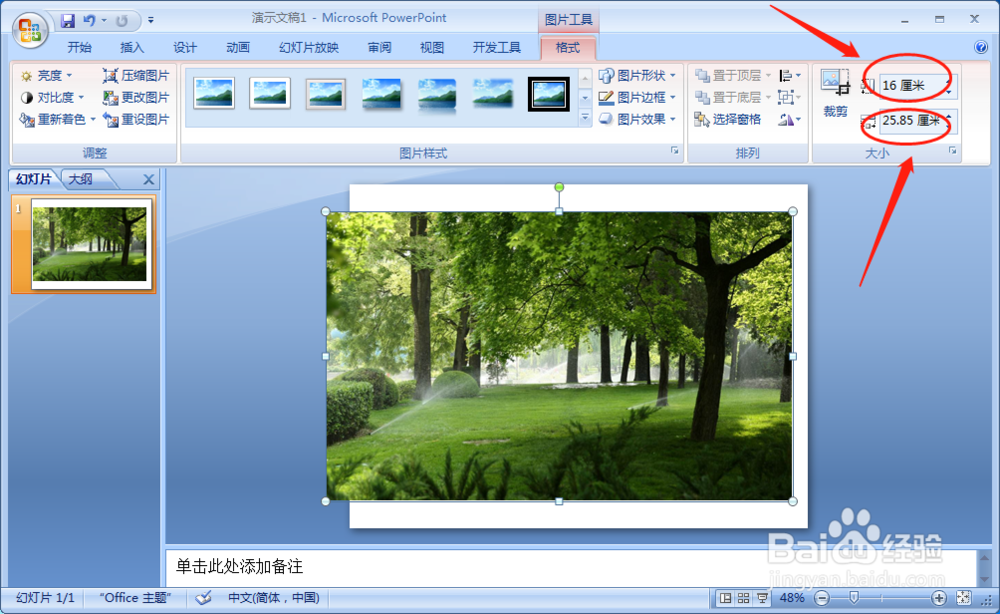
Task: Apply the black-framed picture style
Action: tap(548, 94)
